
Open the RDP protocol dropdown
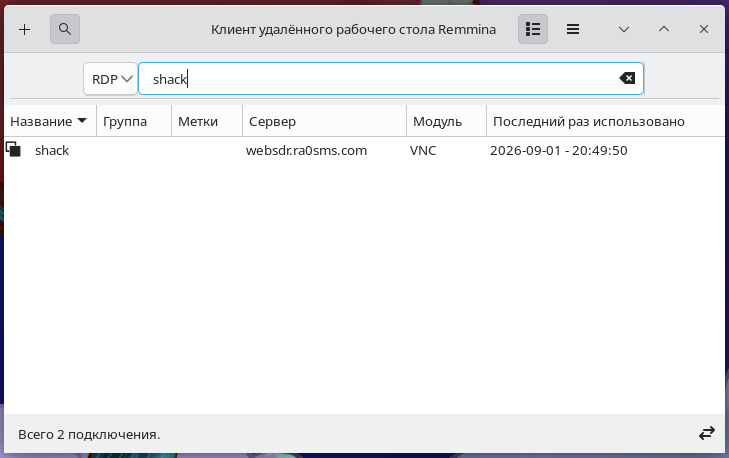(111, 79)
